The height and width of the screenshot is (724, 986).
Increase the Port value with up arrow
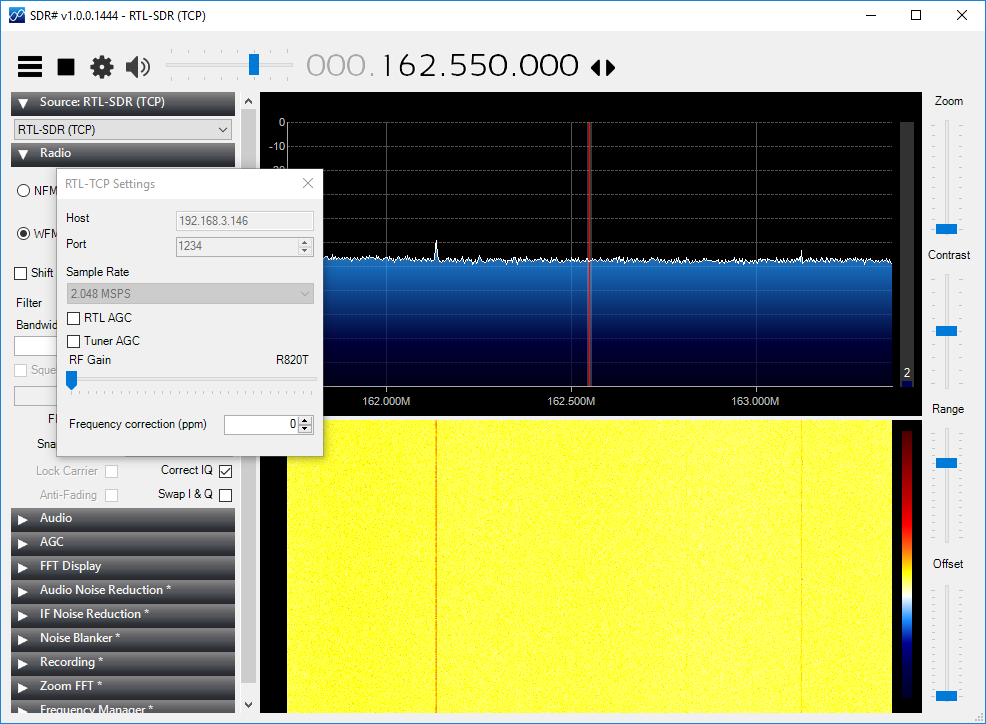(x=305, y=242)
